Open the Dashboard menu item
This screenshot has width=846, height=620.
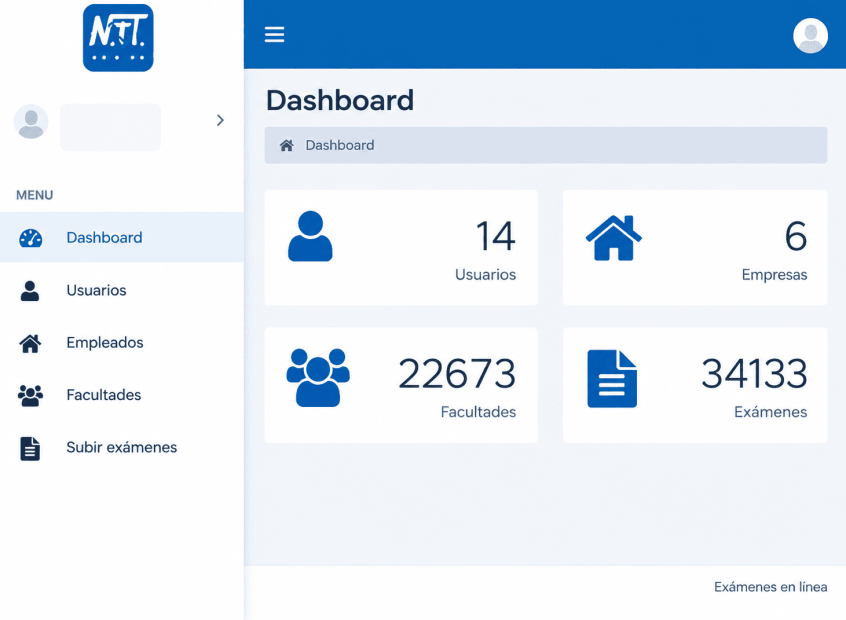(122, 237)
